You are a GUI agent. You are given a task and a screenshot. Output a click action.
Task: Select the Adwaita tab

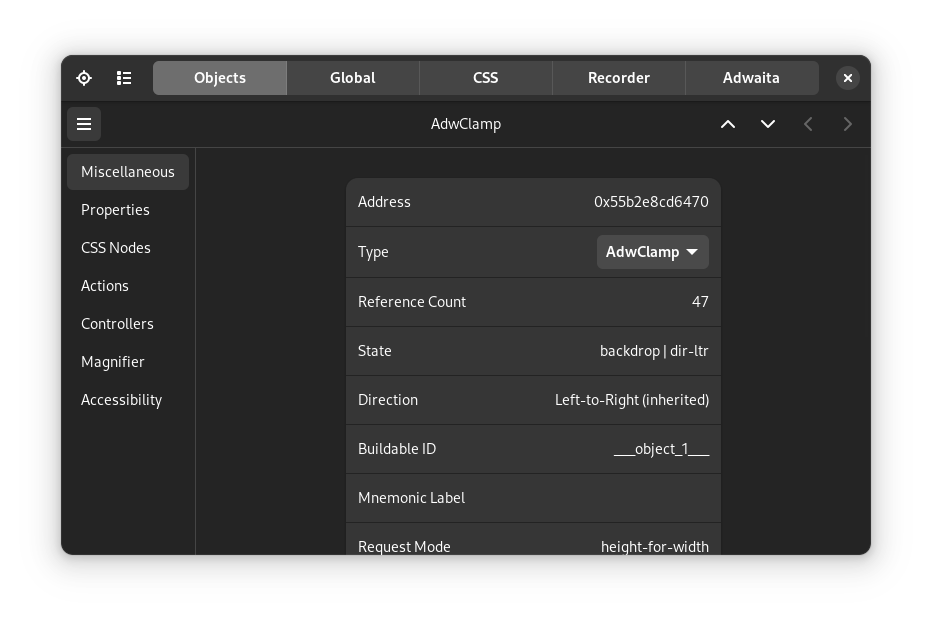click(x=752, y=77)
